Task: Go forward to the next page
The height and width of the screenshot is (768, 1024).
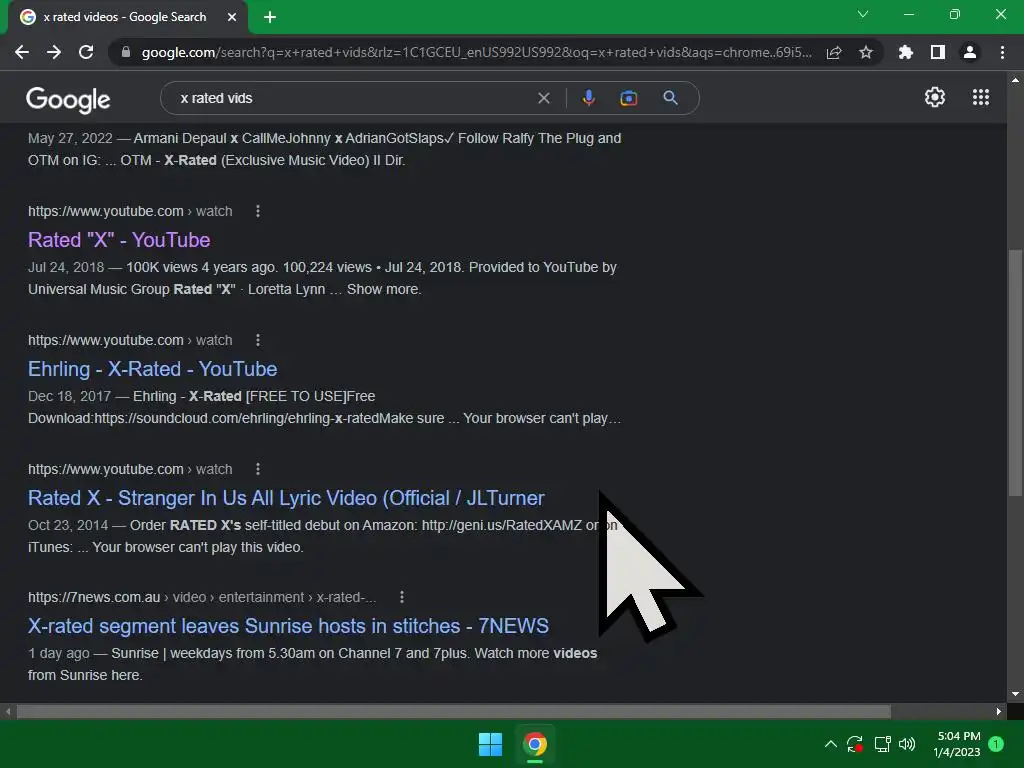Action: [54, 52]
